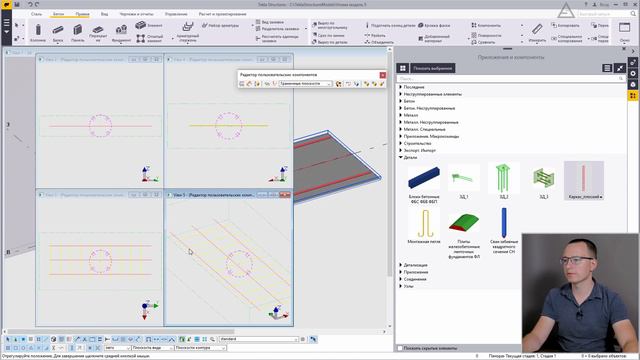Image resolution: width=640 pixels, height=360 pixels.
Task: Open the Граничные плоскости dropdown
Action: pos(305,84)
